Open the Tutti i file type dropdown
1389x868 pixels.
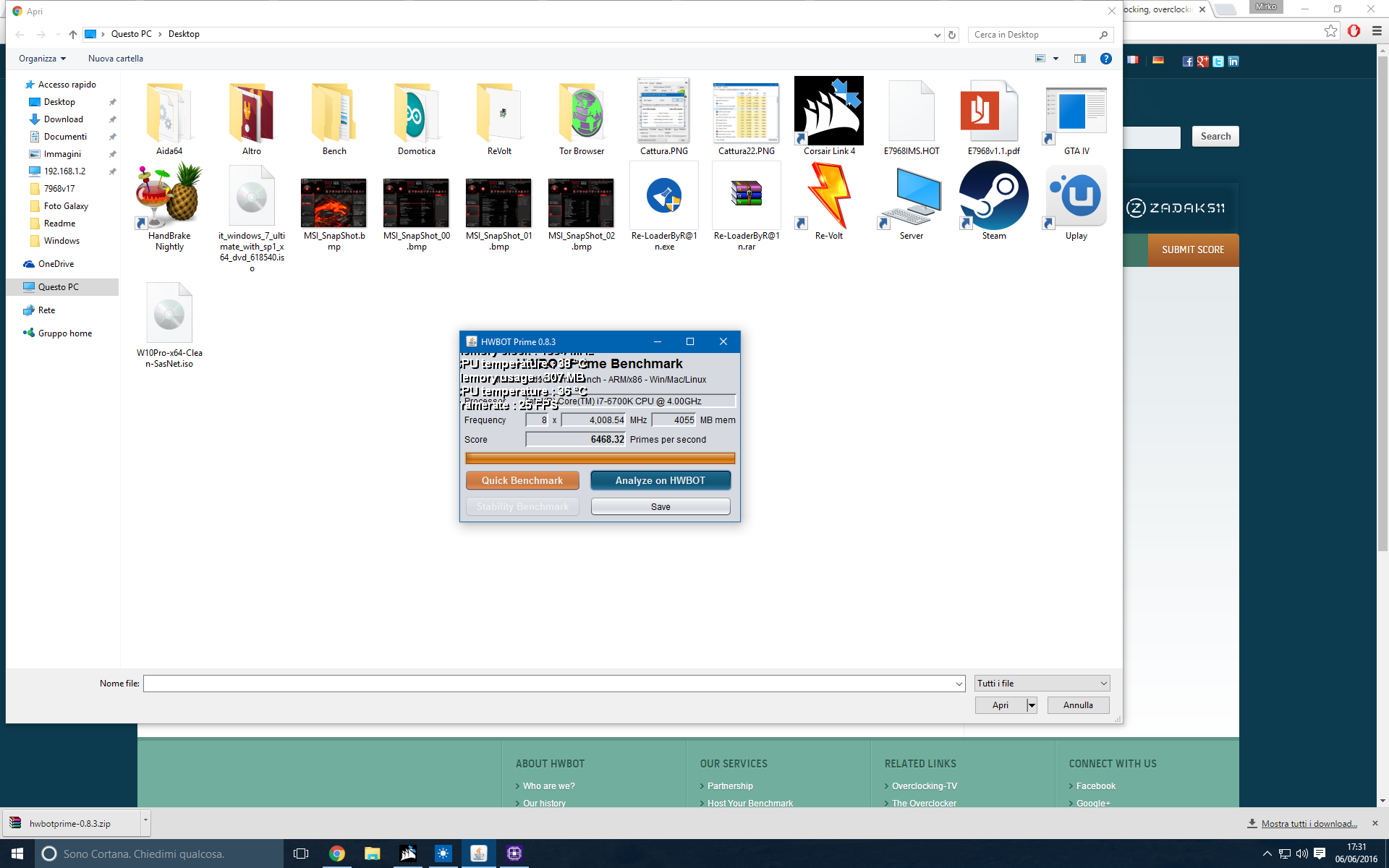[x=1042, y=684]
